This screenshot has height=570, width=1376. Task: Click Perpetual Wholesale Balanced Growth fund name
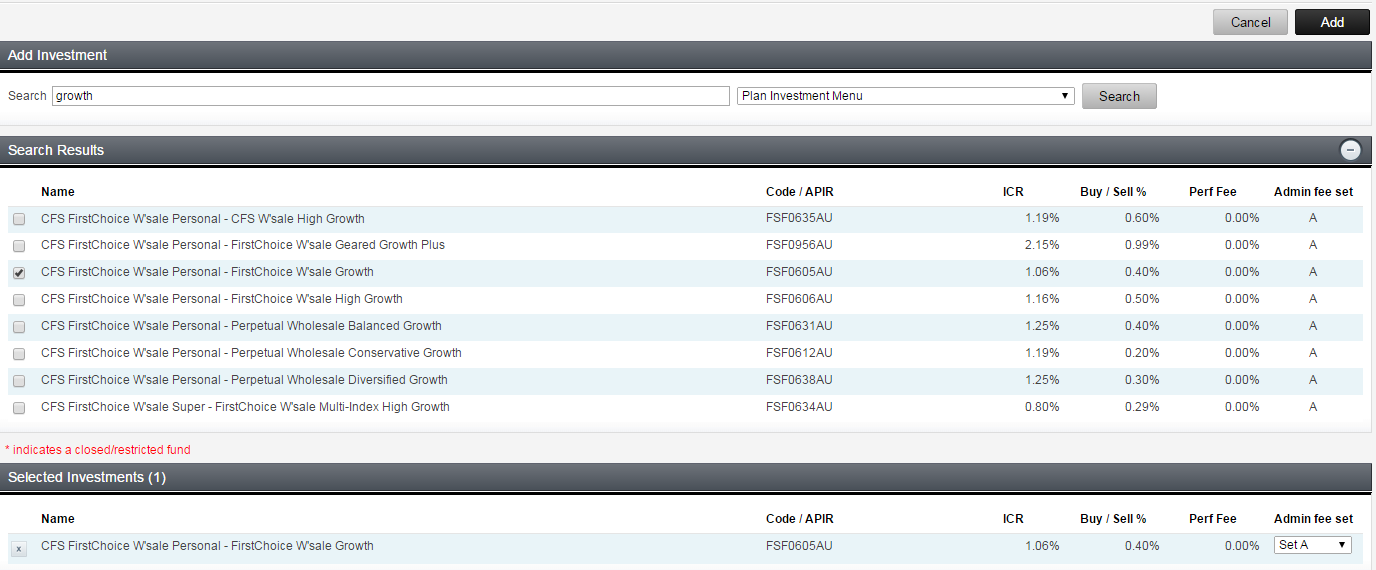point(241,326)
